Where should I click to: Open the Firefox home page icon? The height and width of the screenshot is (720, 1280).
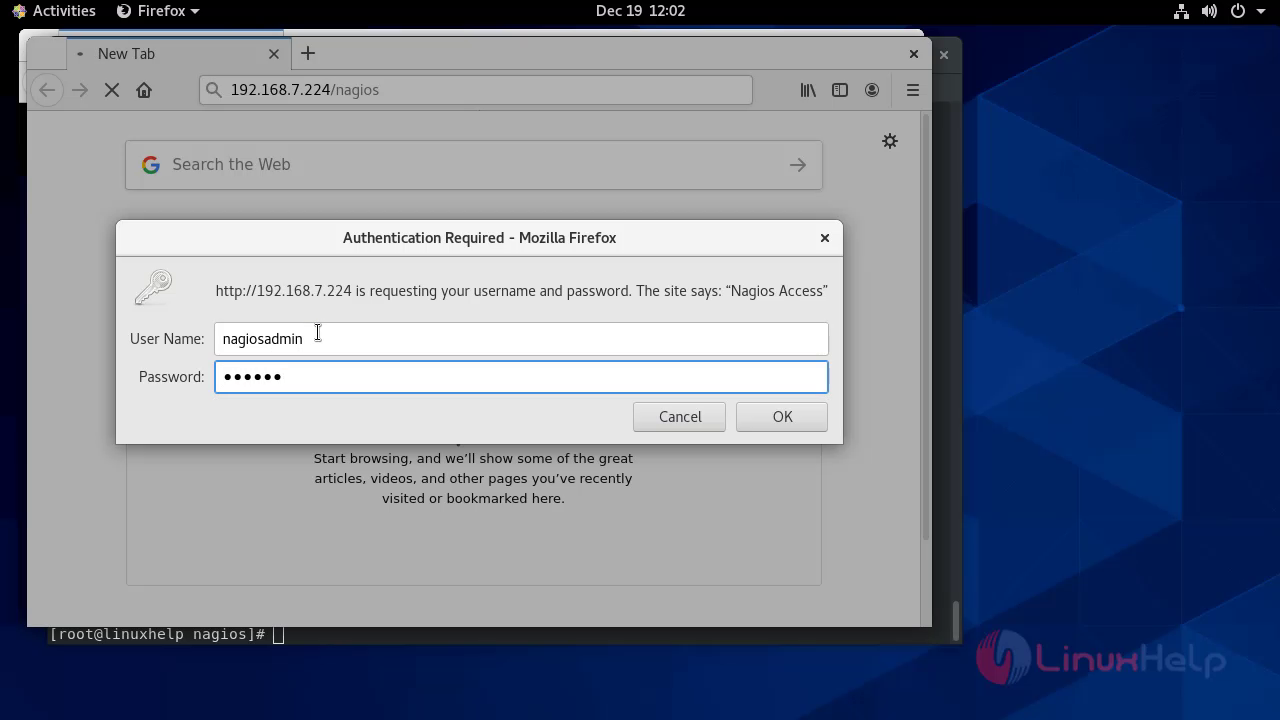tap(144, 90)
